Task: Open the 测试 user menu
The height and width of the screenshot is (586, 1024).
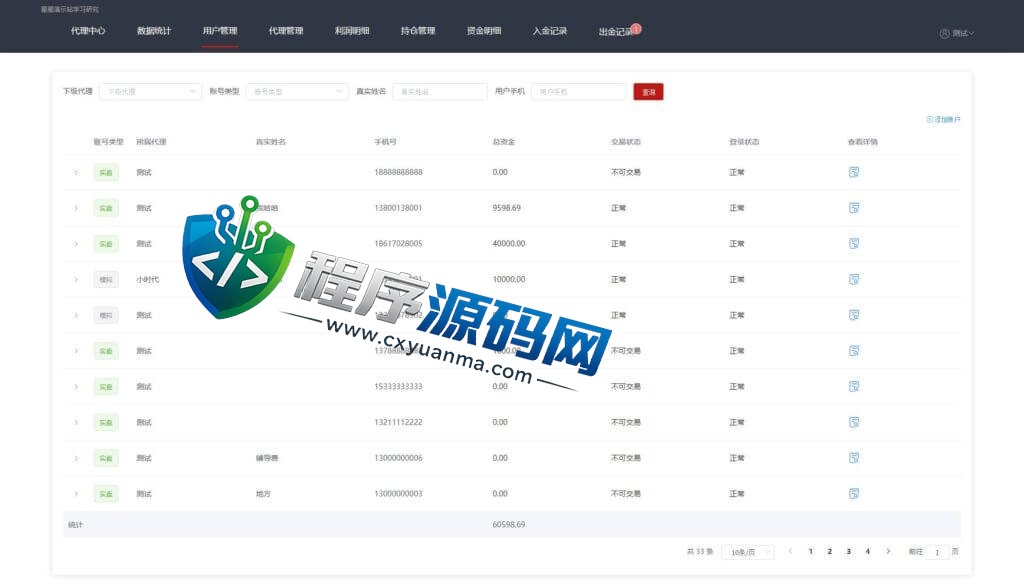Action: 957,33
